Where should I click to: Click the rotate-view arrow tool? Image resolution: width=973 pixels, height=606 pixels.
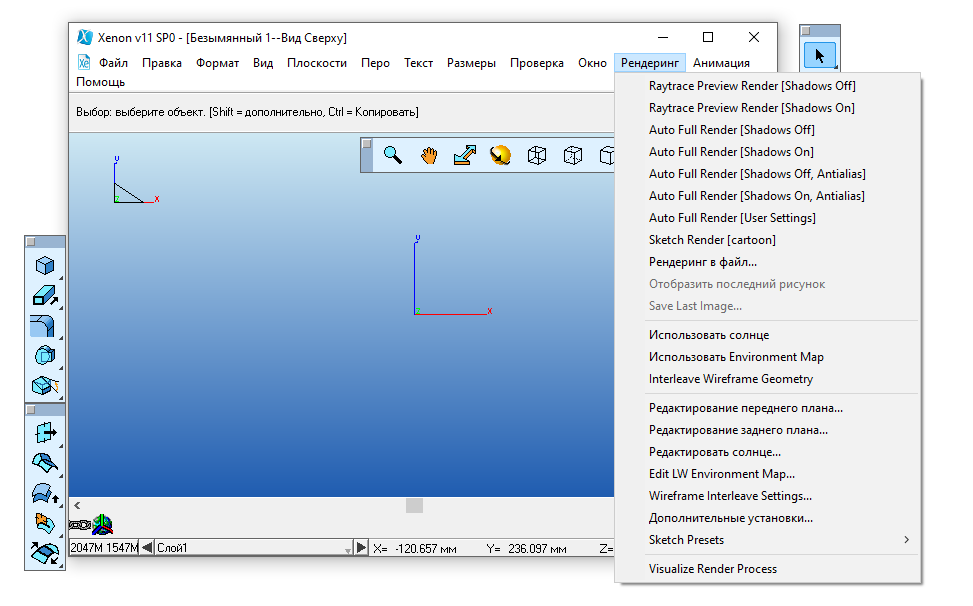[x=465, y=155]
